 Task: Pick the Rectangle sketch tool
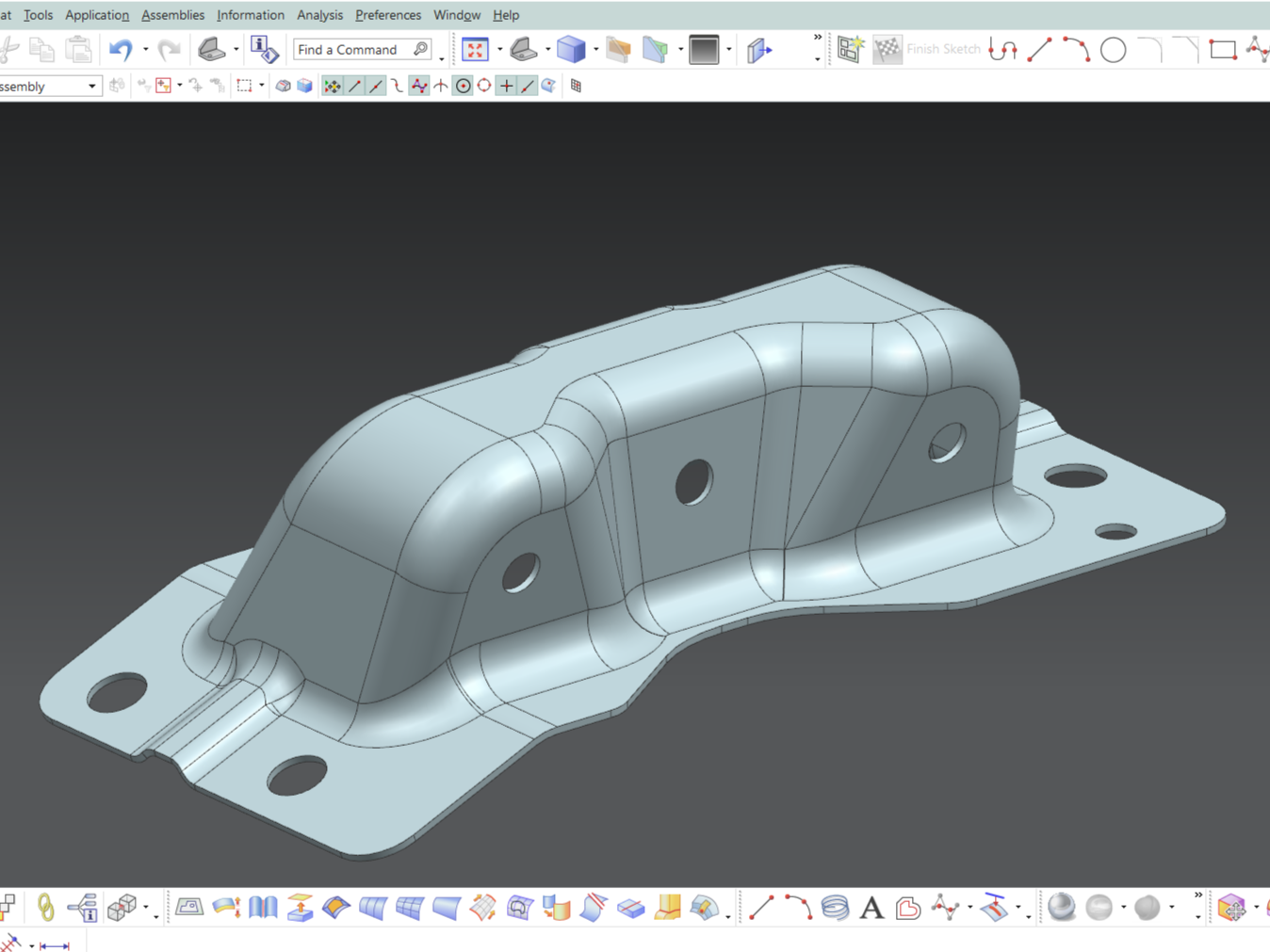1222,50
